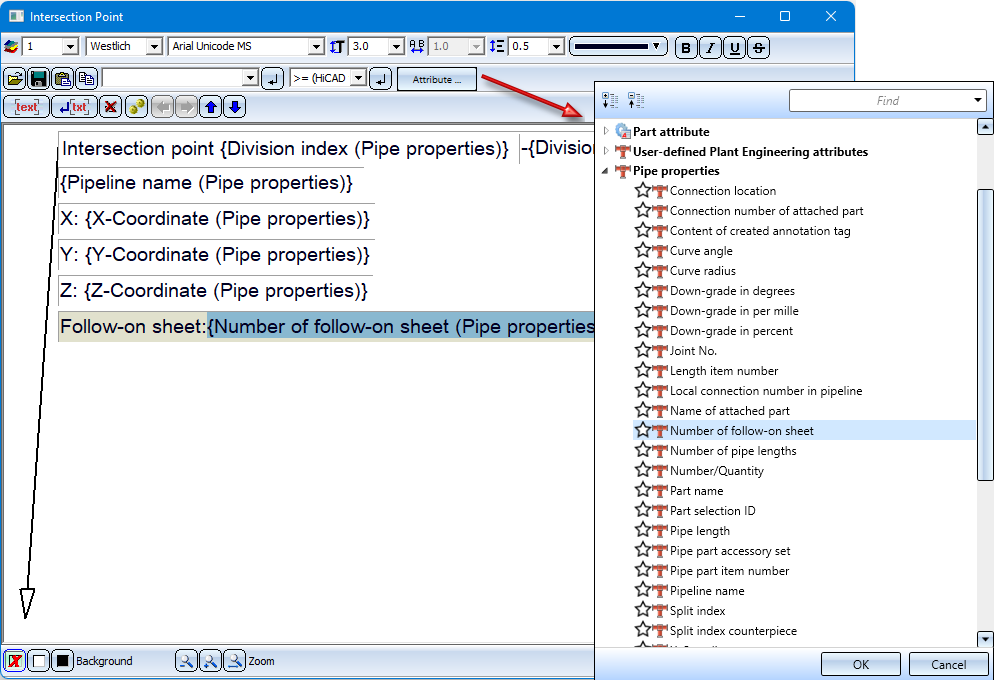Viewport: 996px width, 682px height.
Task: Click the X-Coordinate text line
Action: click(x=215, y=219)
